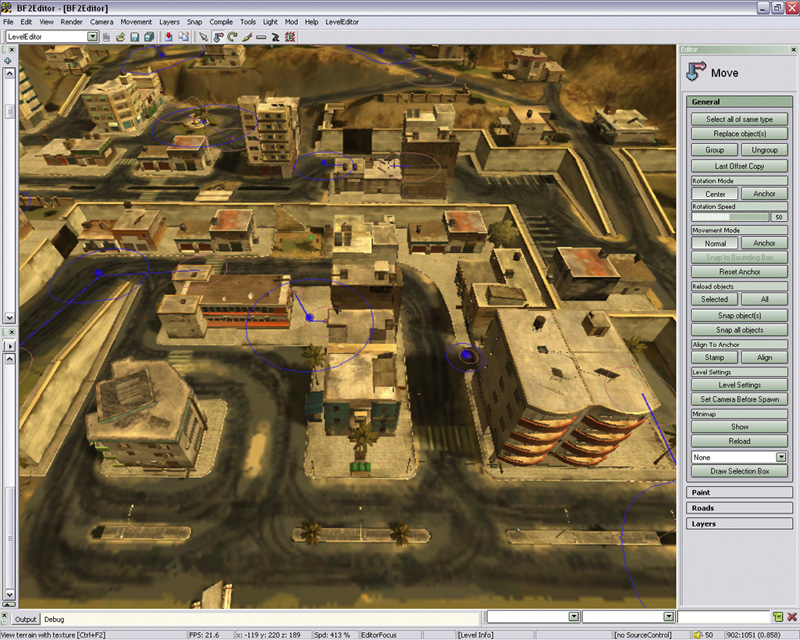Set Rotation Mode to Center
The image size is (800, 640).
[715, 194]
